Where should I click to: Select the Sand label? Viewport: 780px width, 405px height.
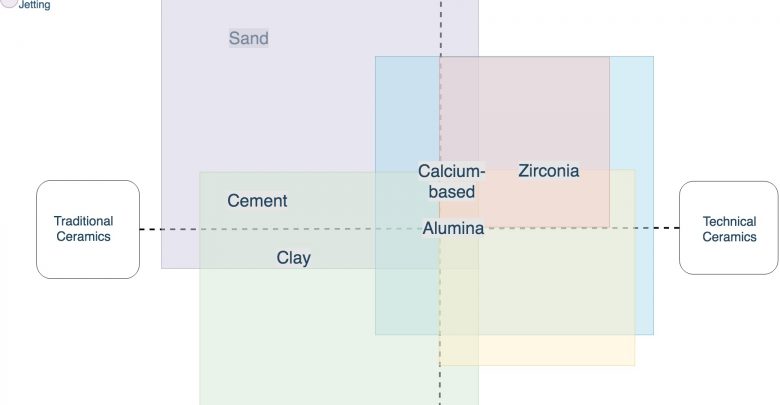click(249, 39)
